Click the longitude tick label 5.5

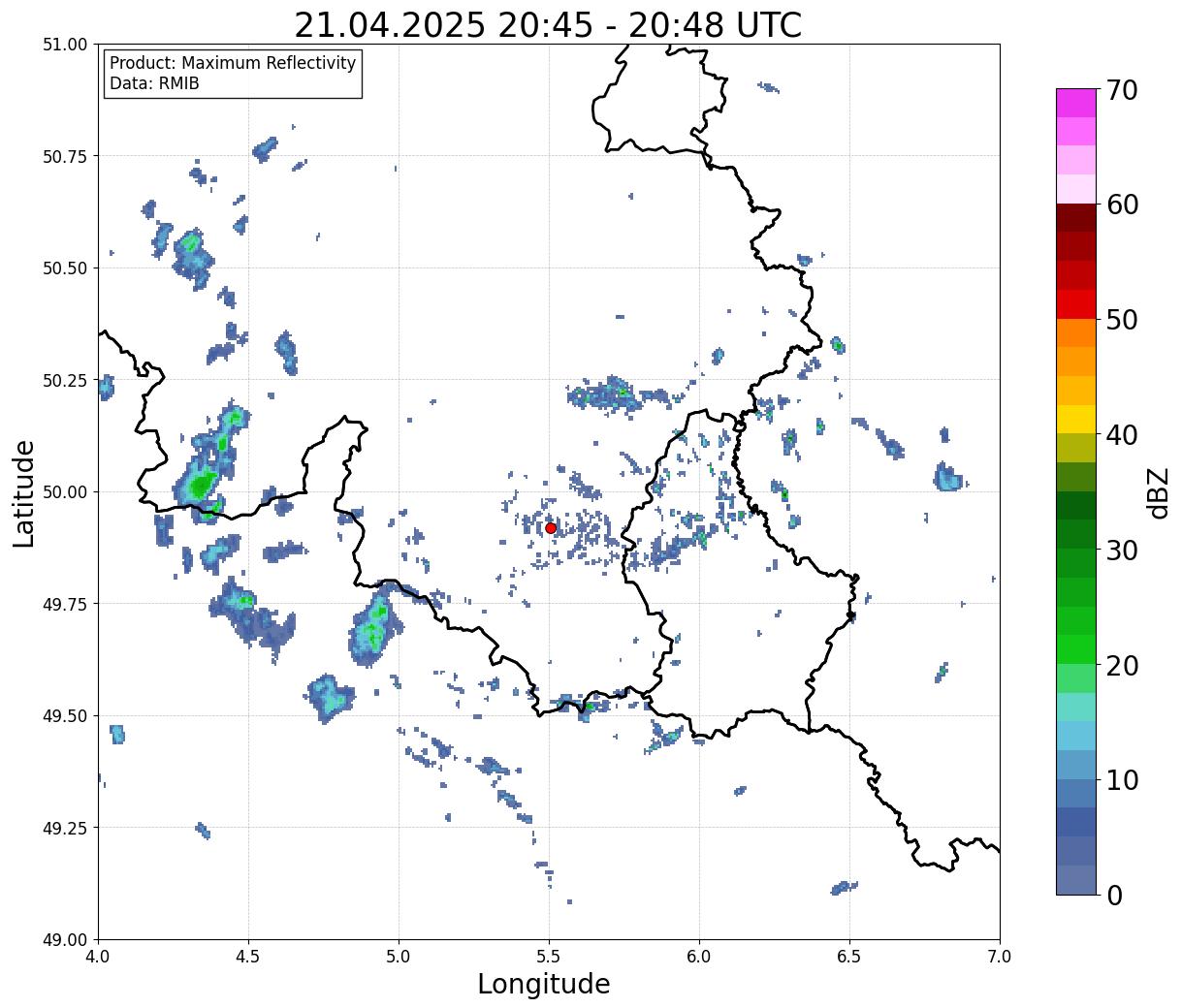point(549,957)
